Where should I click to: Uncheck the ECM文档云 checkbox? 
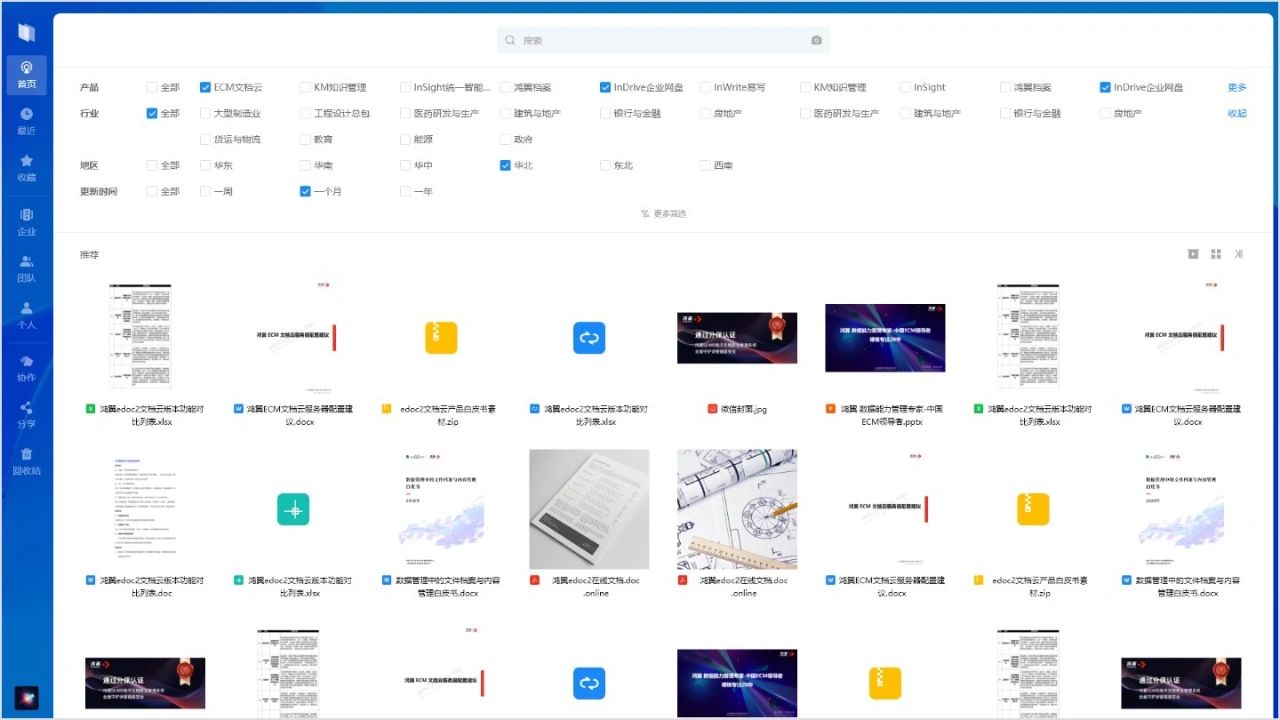(x=205, y=87)
